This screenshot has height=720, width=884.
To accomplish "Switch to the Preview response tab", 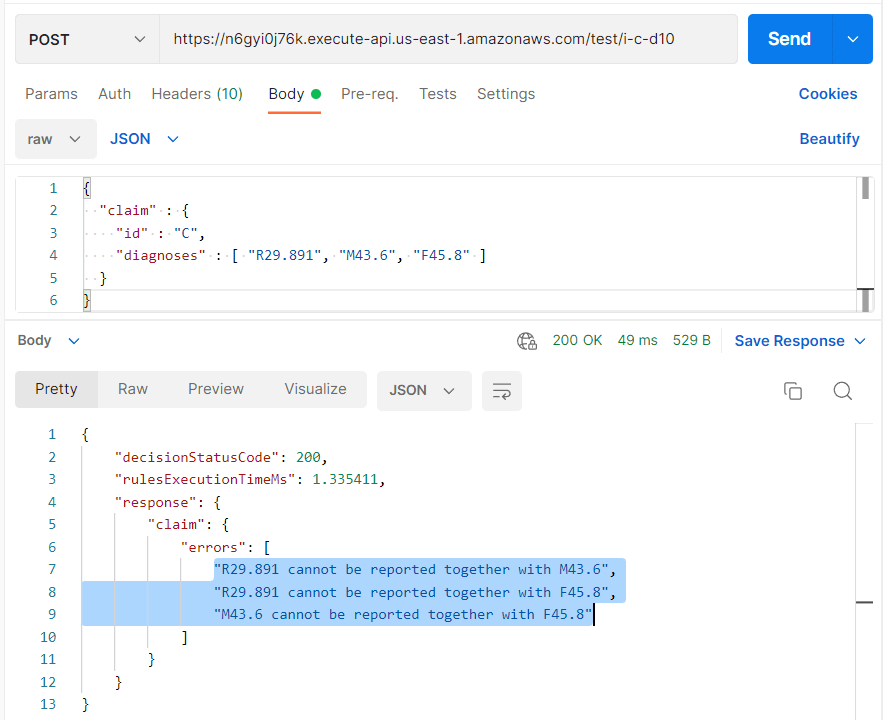I will coord(216,389).
